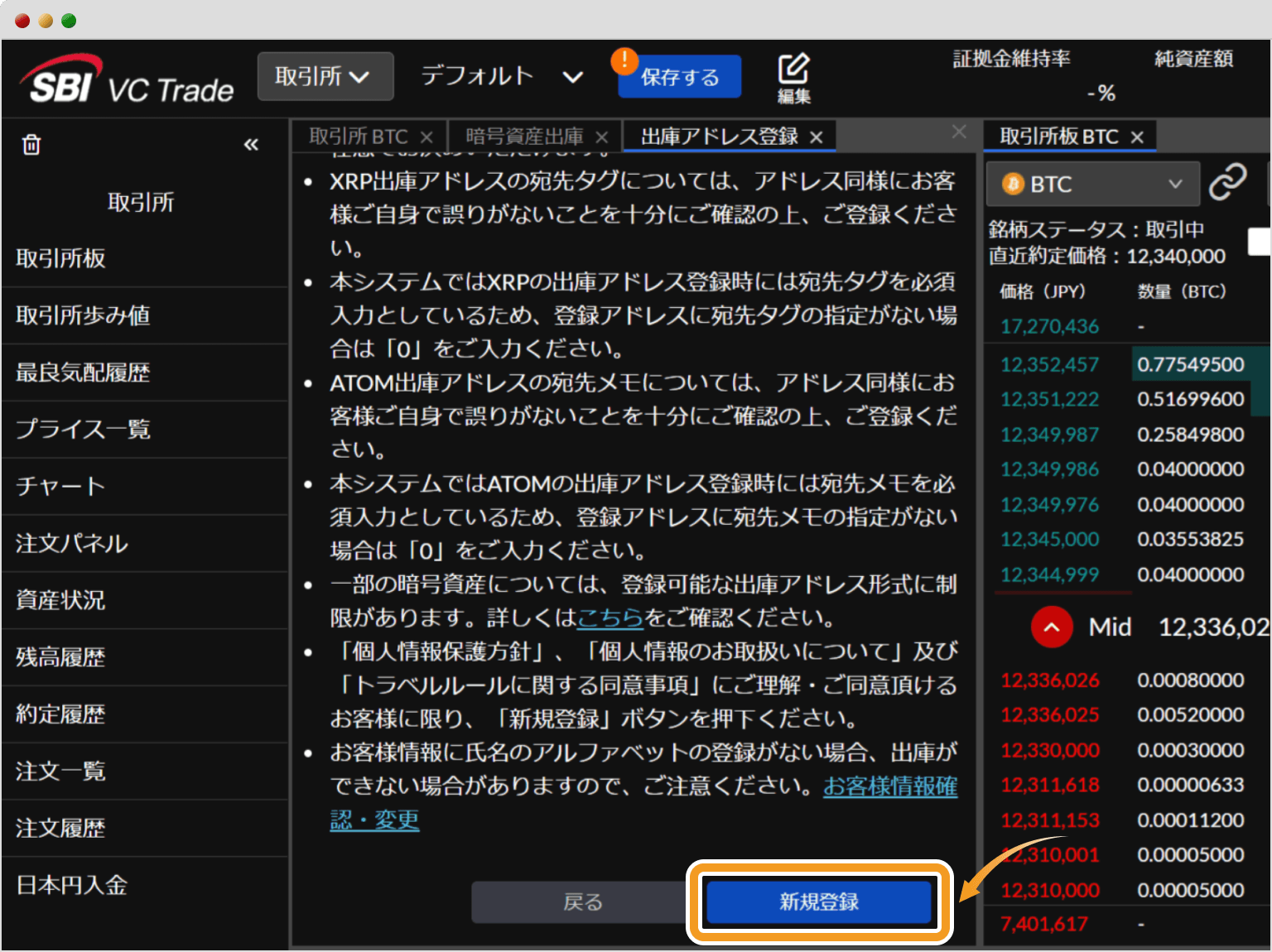This screenshot has height=952, width=1272.
Task: Click the SBI VC Trade logo
Action: click(127, 79)
